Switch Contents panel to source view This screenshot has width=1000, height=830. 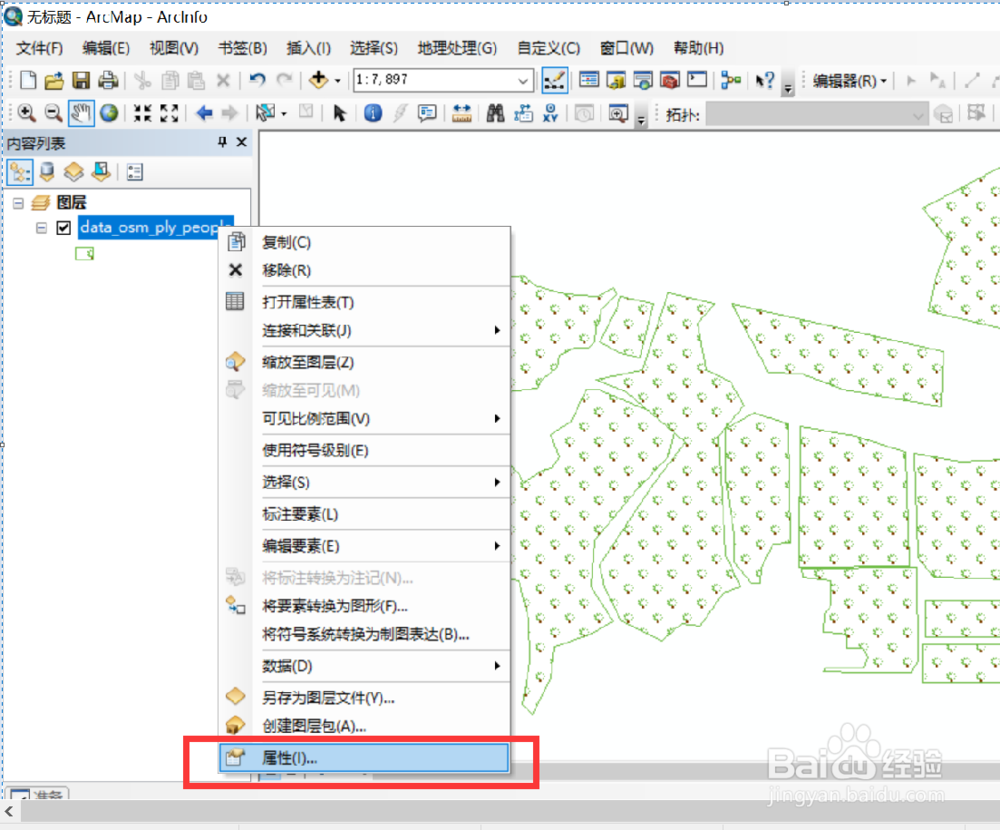coord(47,171)
